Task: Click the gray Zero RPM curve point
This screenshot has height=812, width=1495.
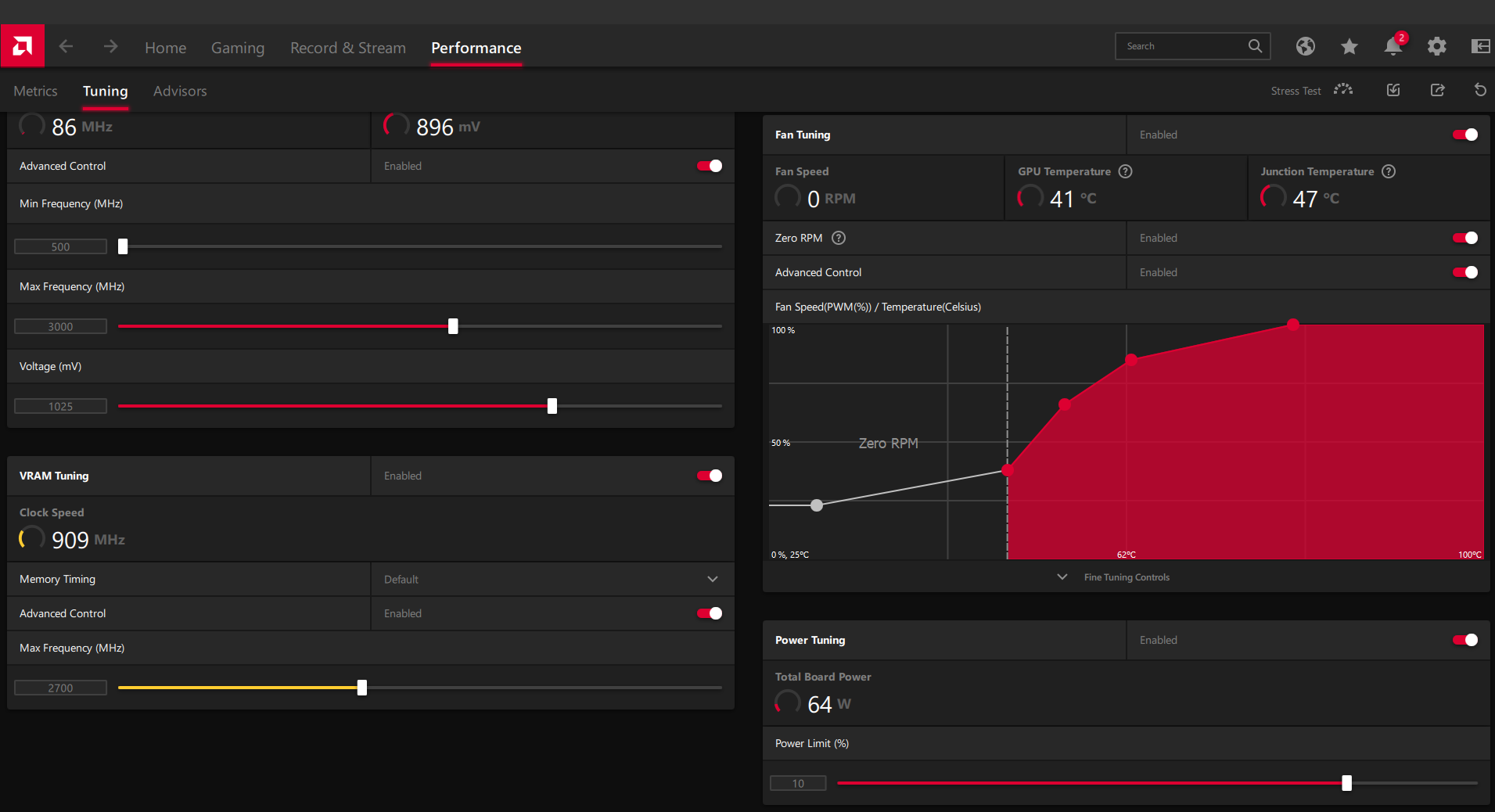Action: point(817,505)
